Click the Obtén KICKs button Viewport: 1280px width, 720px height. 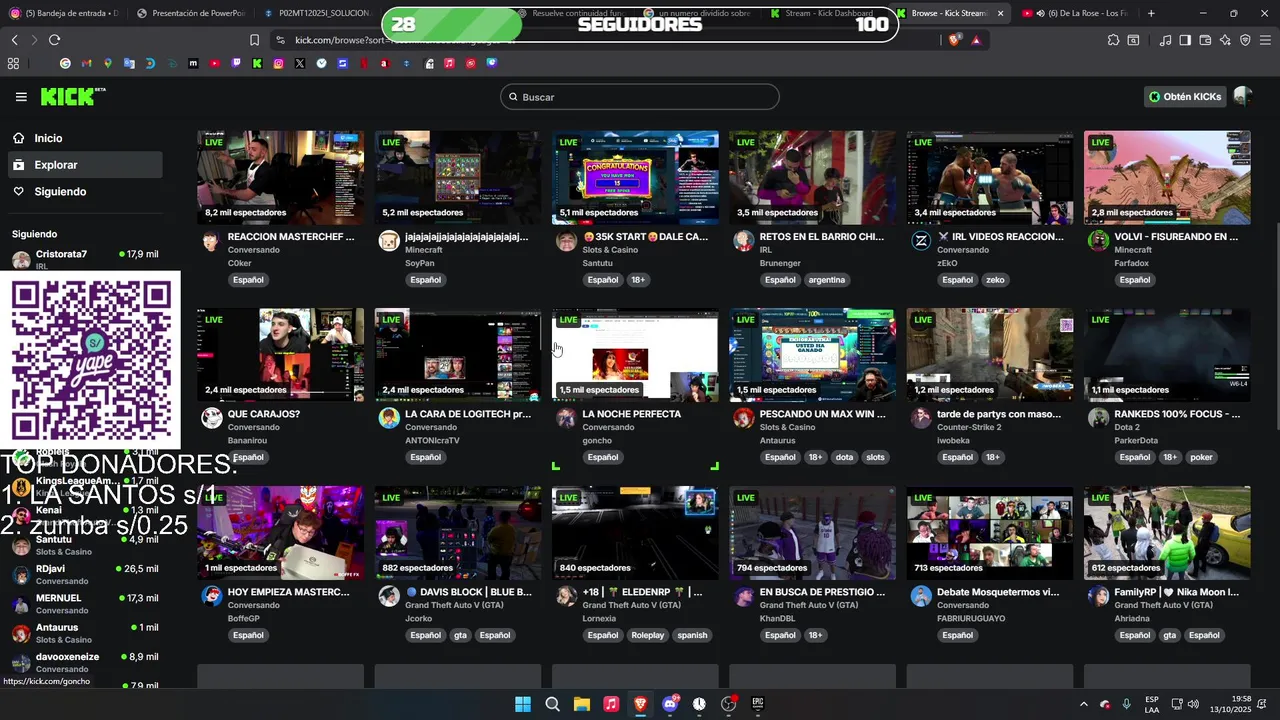pos(1185,97)
